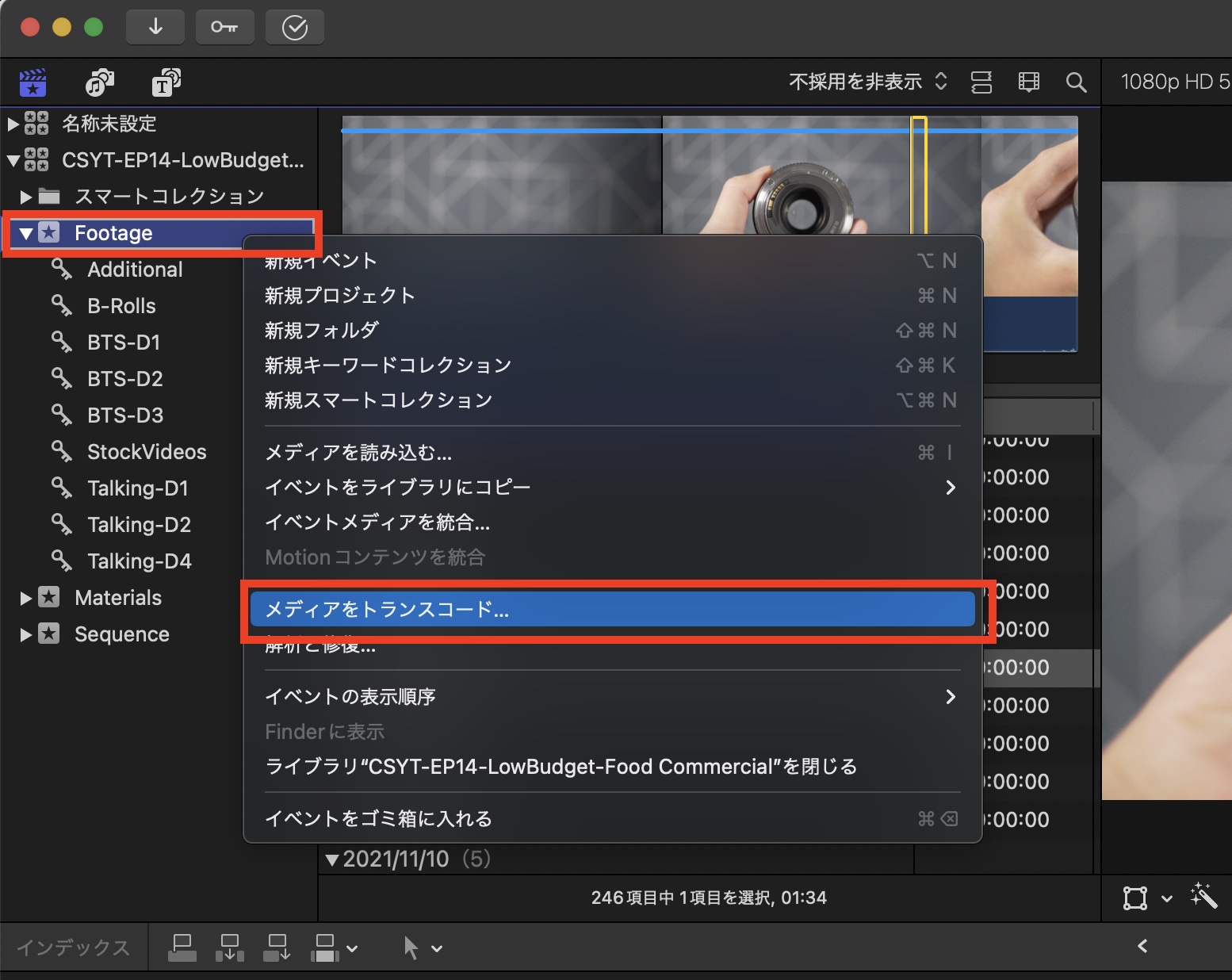
Task: Select the BTS-D2 keyword collection
Action: coord(125,379)
